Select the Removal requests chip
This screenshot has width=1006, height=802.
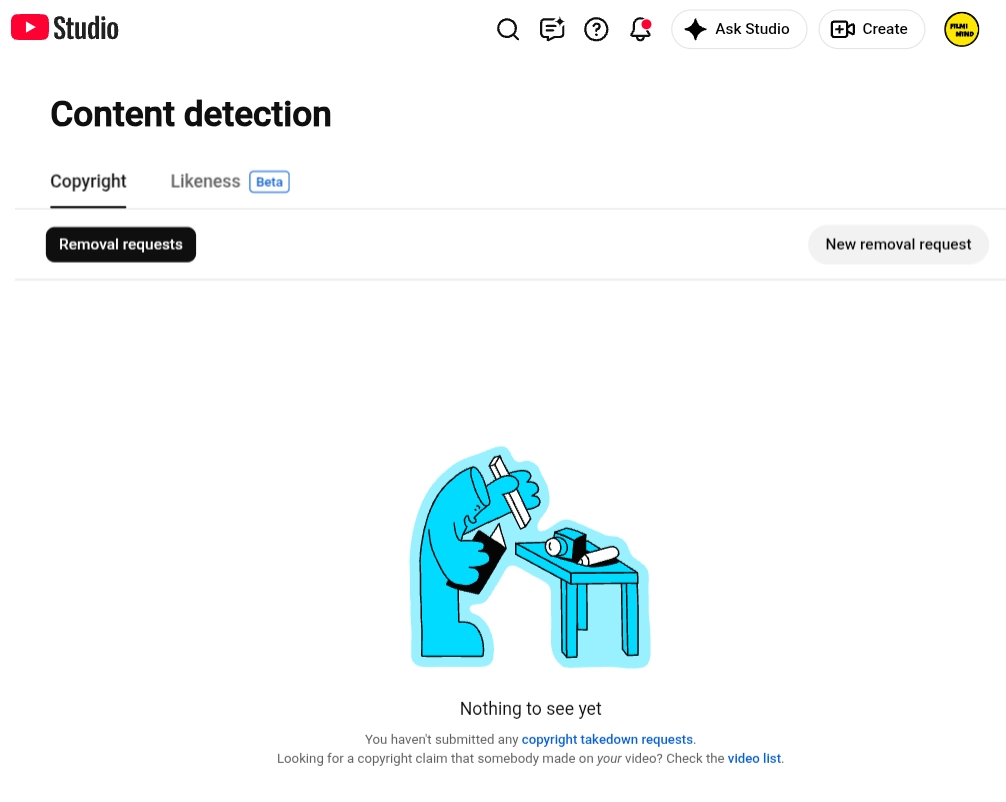click(121, 244)
